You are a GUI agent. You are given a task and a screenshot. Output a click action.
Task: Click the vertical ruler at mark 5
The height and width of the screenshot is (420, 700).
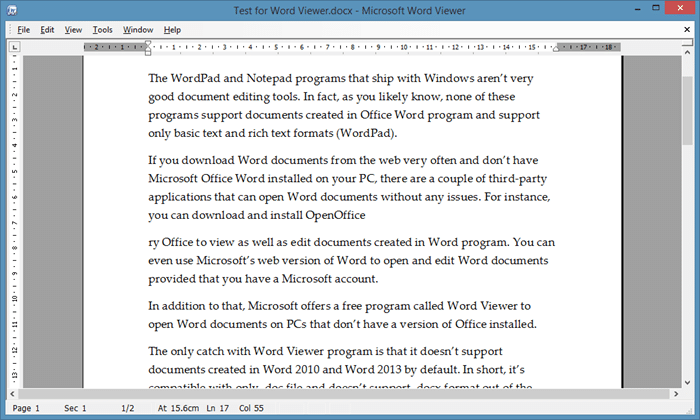pyautogui.click(x=15, y=171)
